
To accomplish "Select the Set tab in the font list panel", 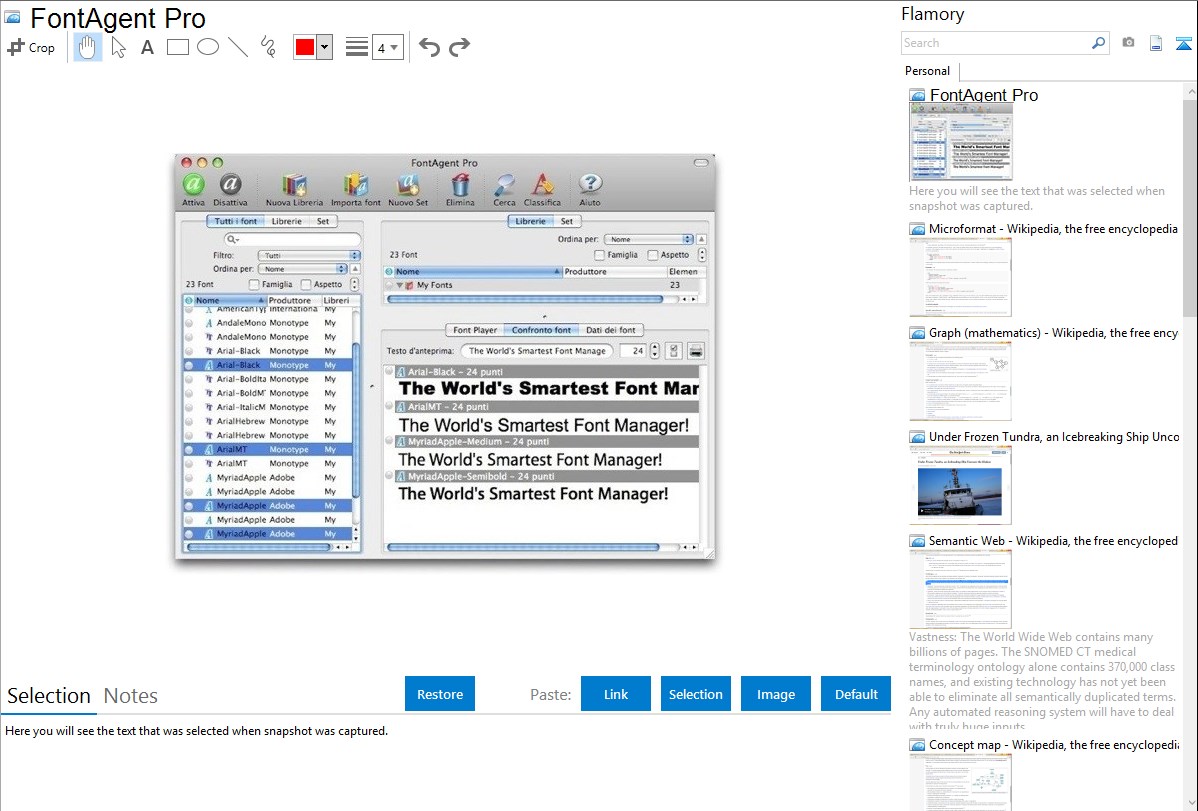I will tap(323, 221).
